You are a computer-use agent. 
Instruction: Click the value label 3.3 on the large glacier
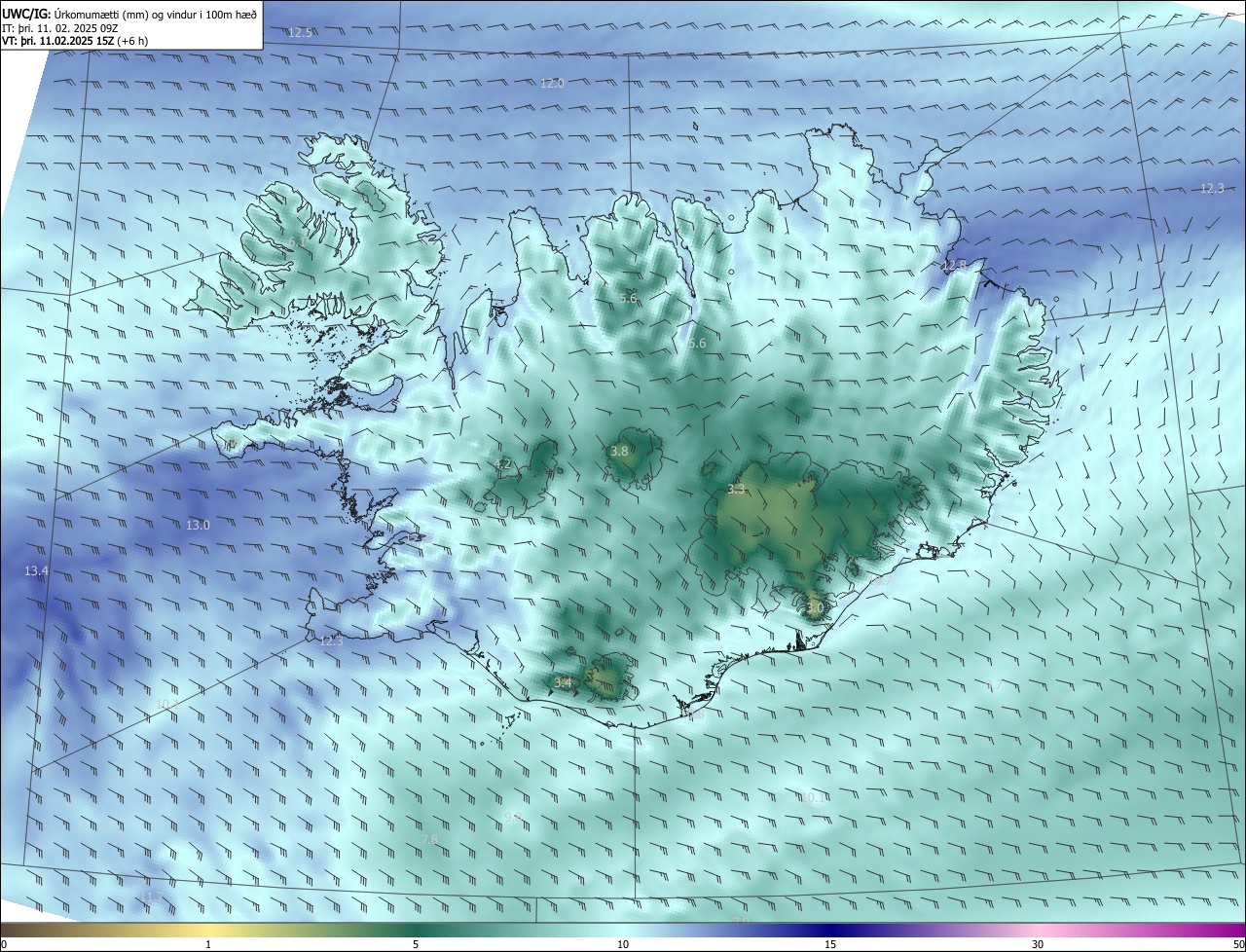[736, 489]
